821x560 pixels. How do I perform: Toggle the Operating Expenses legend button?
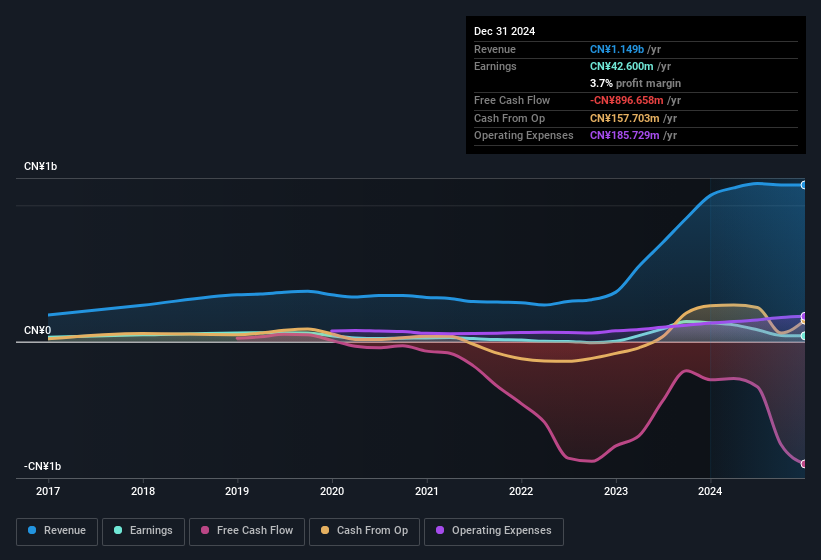(x=494, y=531)
